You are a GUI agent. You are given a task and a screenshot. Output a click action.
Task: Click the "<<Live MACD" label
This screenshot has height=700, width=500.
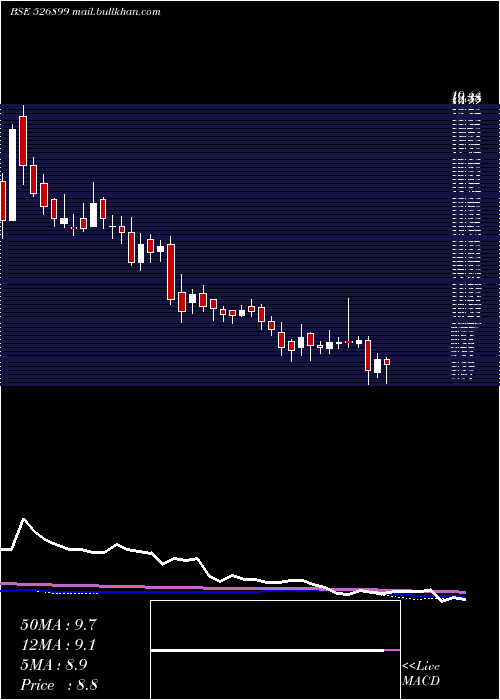421,674
